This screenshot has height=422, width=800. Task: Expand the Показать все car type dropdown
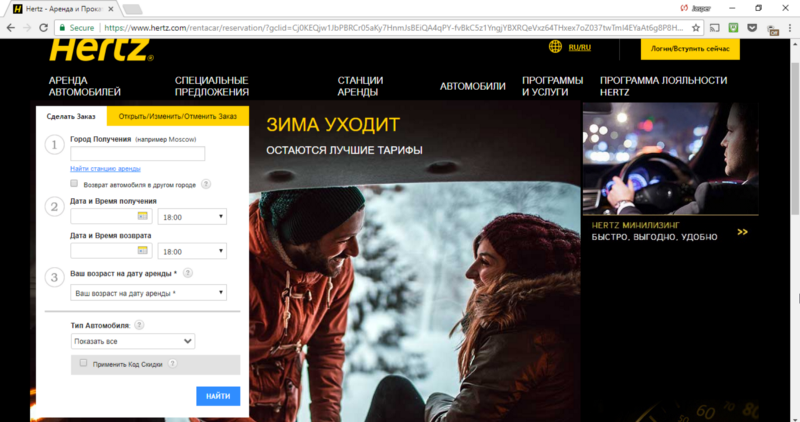[x=133, y=341]
